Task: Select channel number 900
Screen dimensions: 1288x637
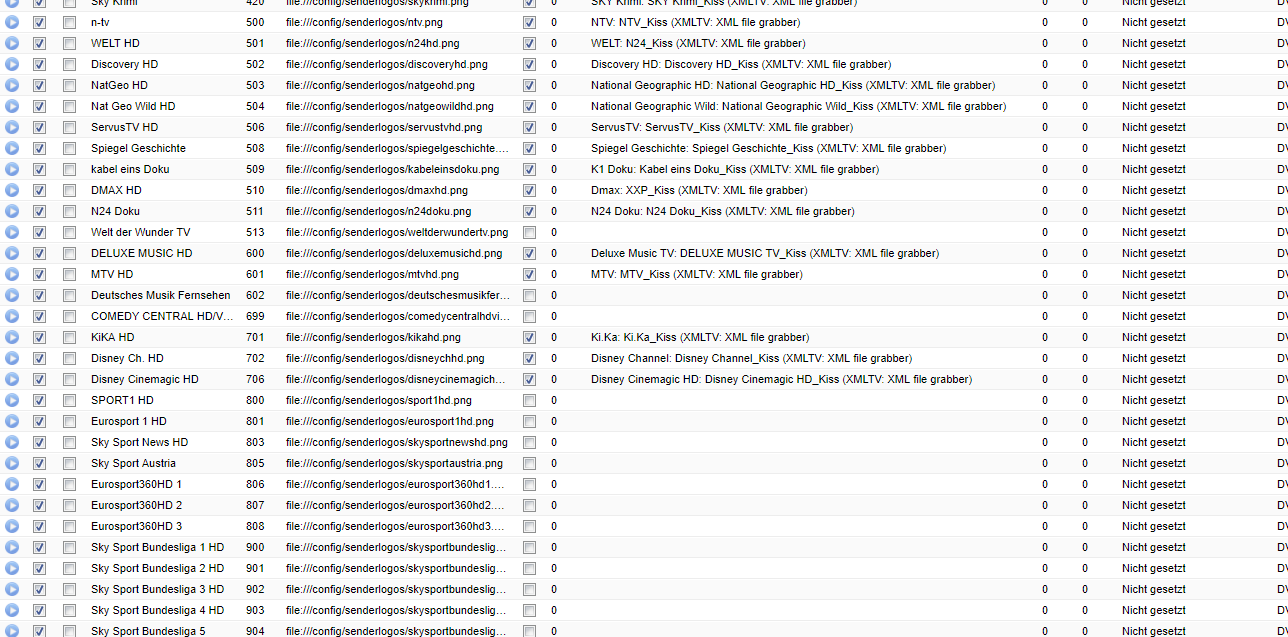Action: (x=255, y=547)
